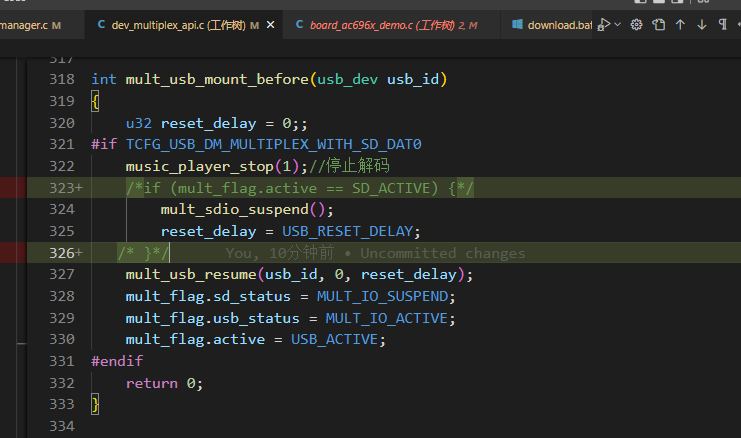Go to next change with down arrow

[702, 24]
